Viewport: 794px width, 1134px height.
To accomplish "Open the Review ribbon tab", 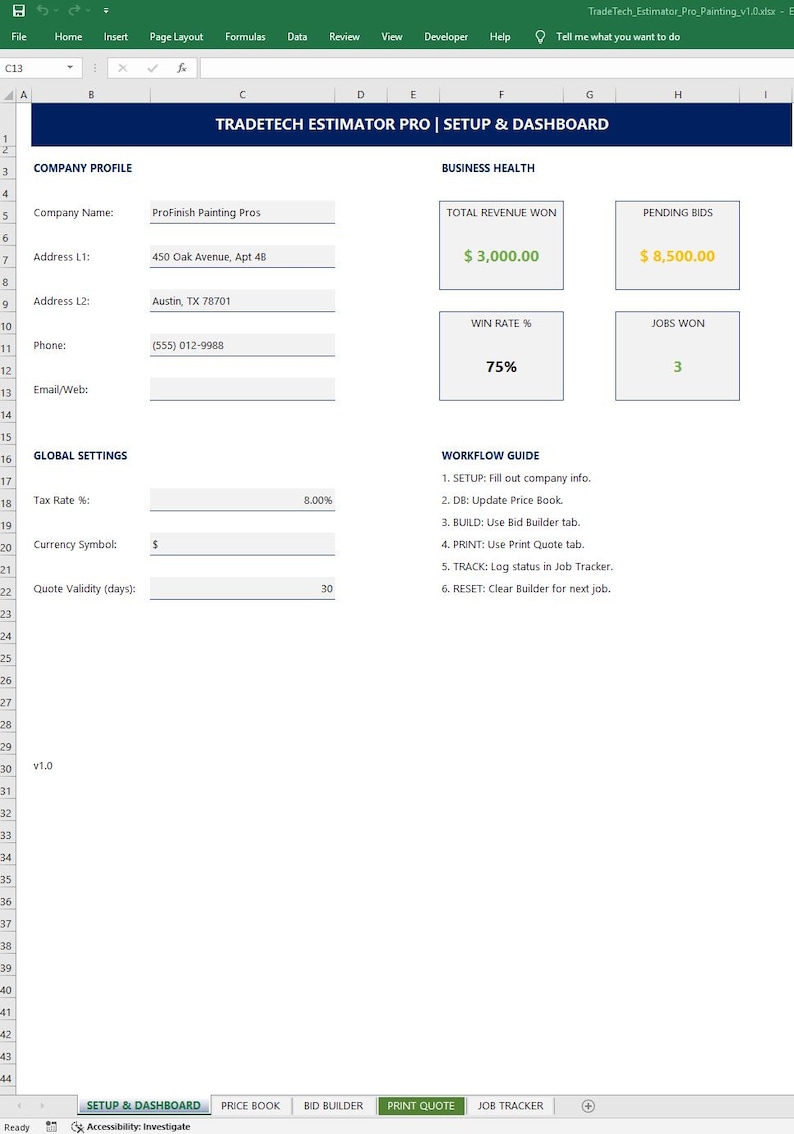I will pyautogui.click(x=344, y=37).
